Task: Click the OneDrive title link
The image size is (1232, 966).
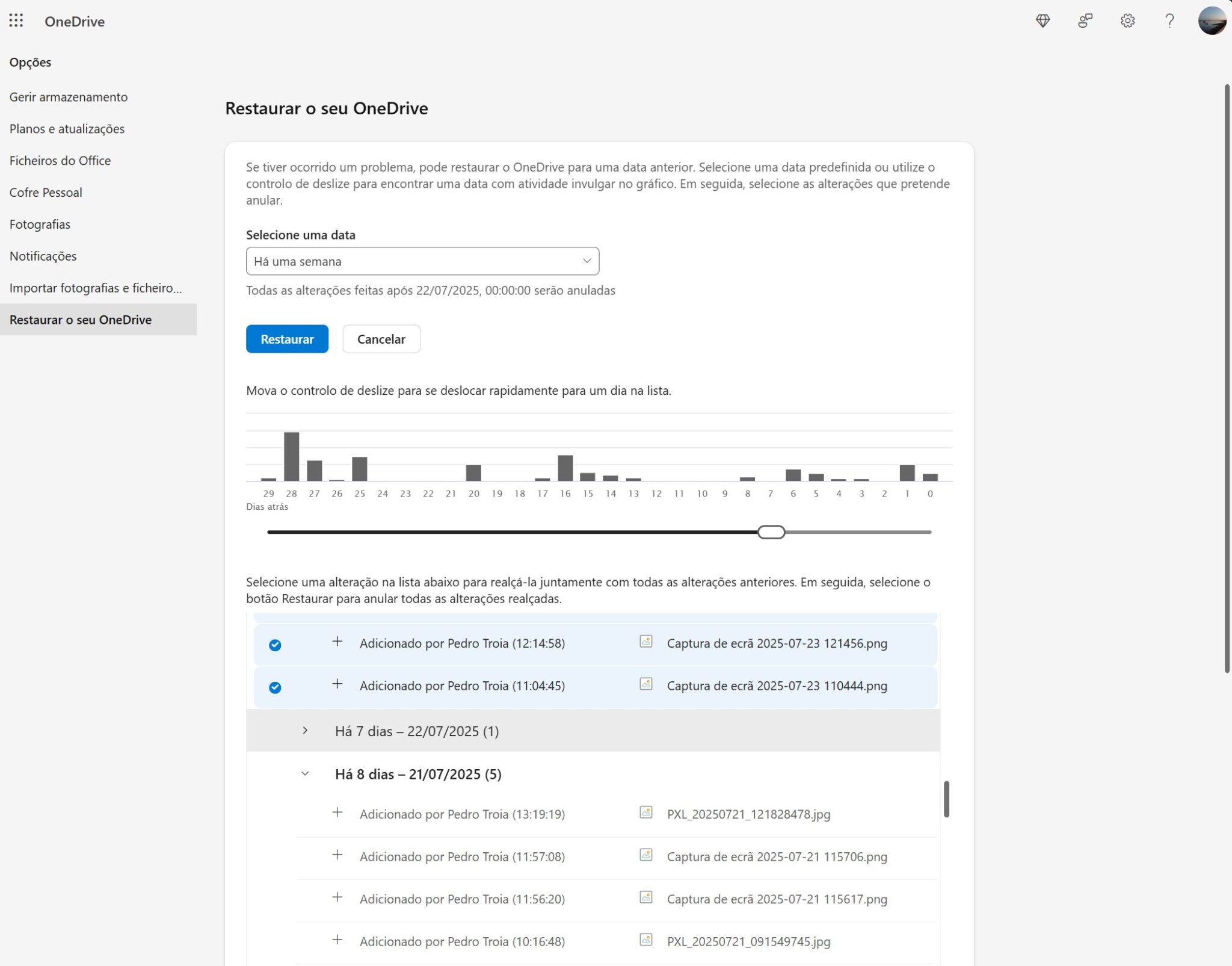Action: click(x=75, y=22)
